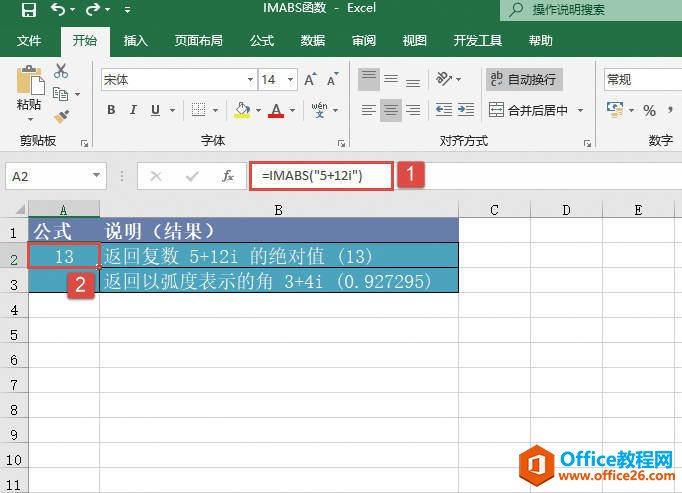Screen dimensions: 682x493
Task: Apply the red font color A
Action: click(276, 110)
